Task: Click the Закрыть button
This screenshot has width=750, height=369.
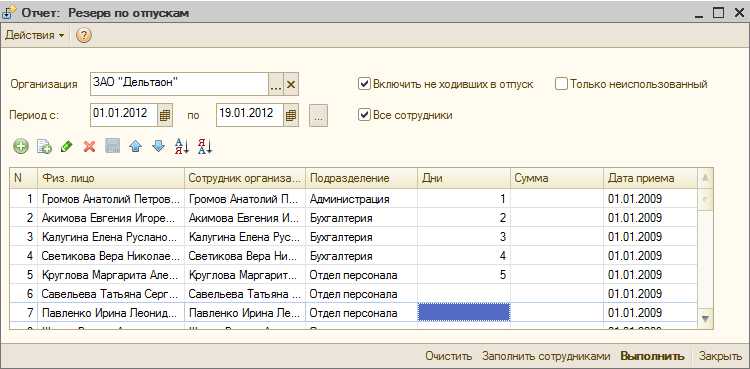Action: tap(720, 356)
